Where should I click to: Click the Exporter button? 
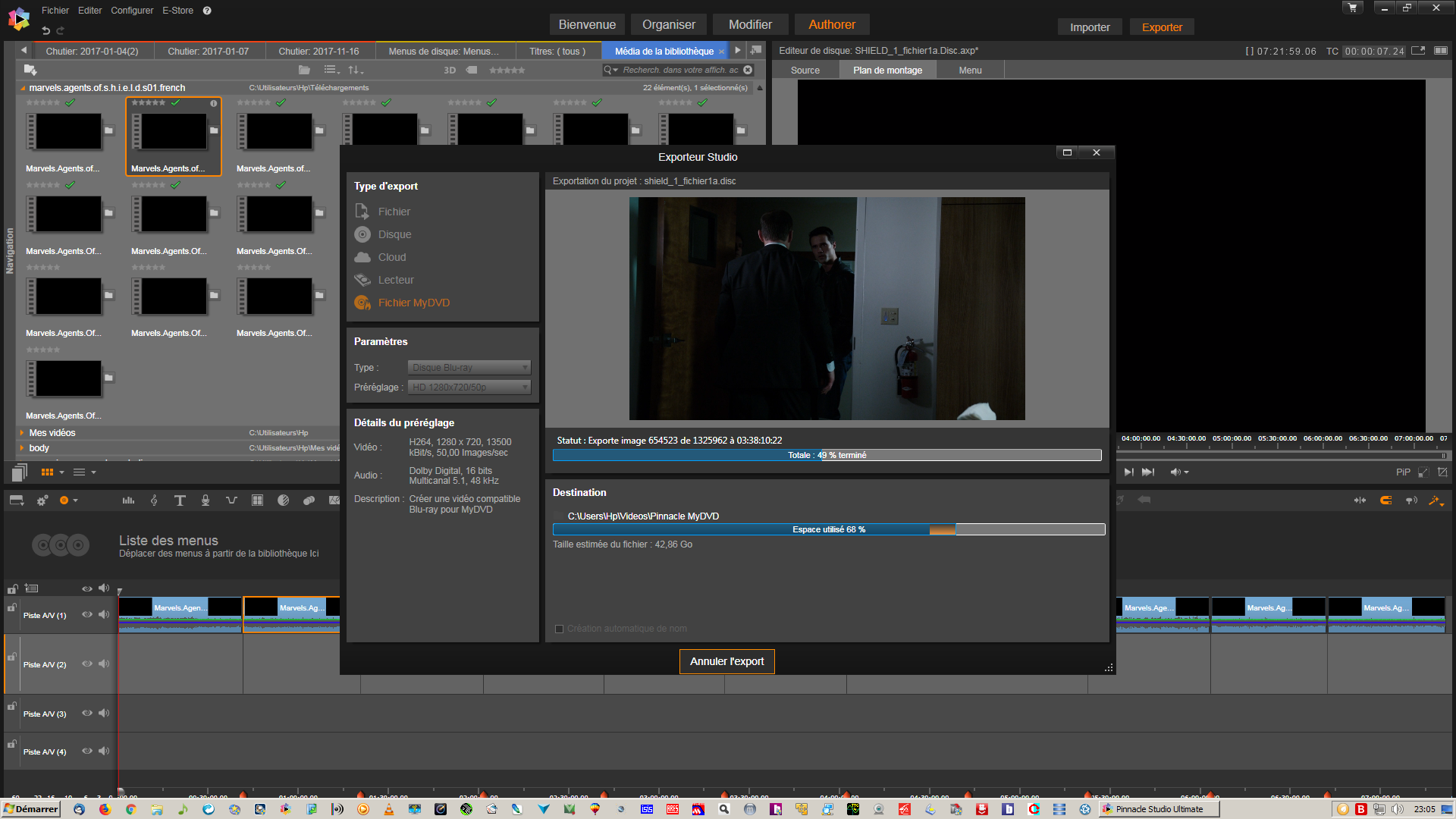pyautogui.click(x=1162, y=27)
